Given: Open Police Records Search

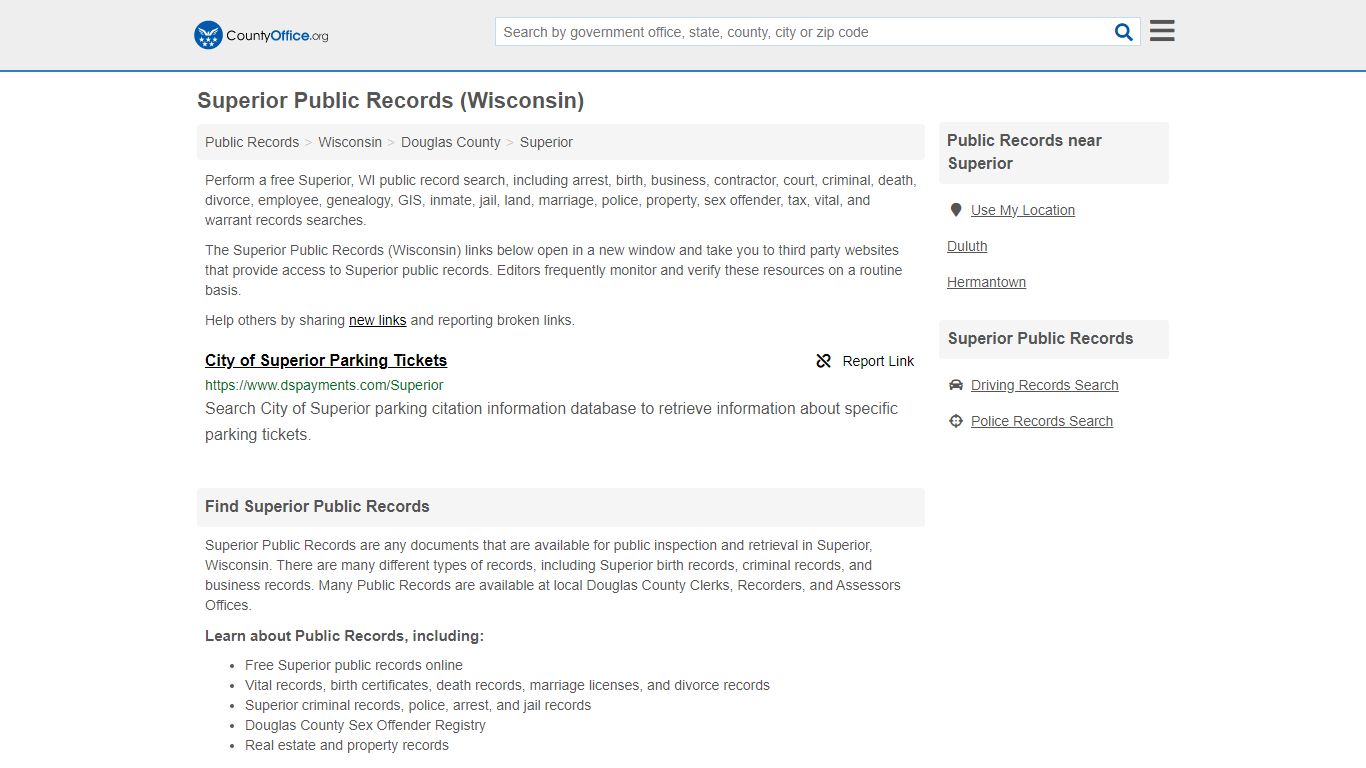Looking at the screenshot, I should pos(1041,421).
